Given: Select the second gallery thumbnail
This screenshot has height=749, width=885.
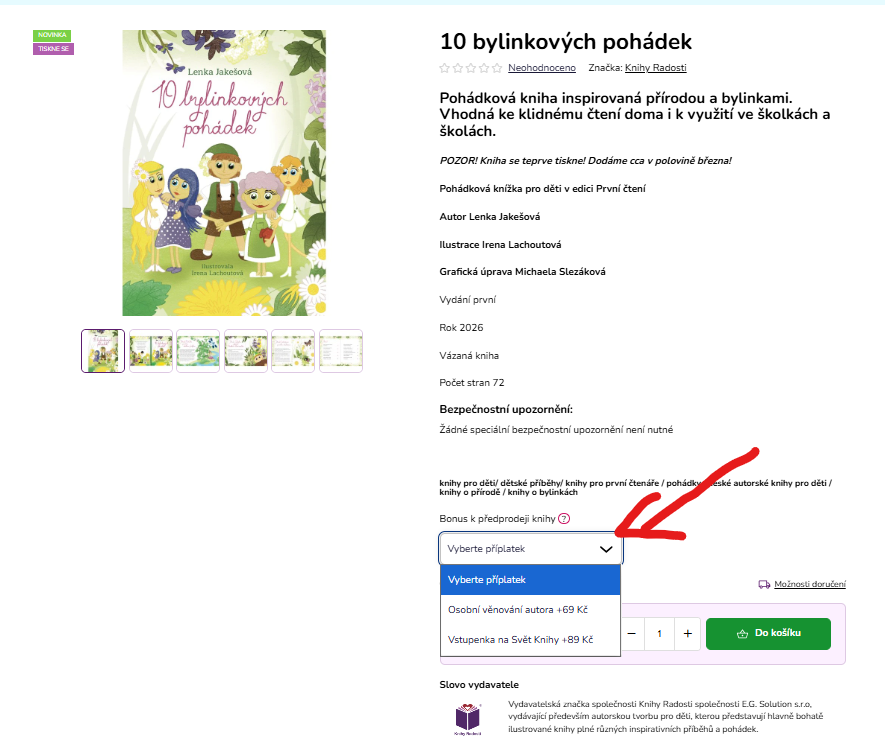Looking at the screenshot, I should [151, 351].
